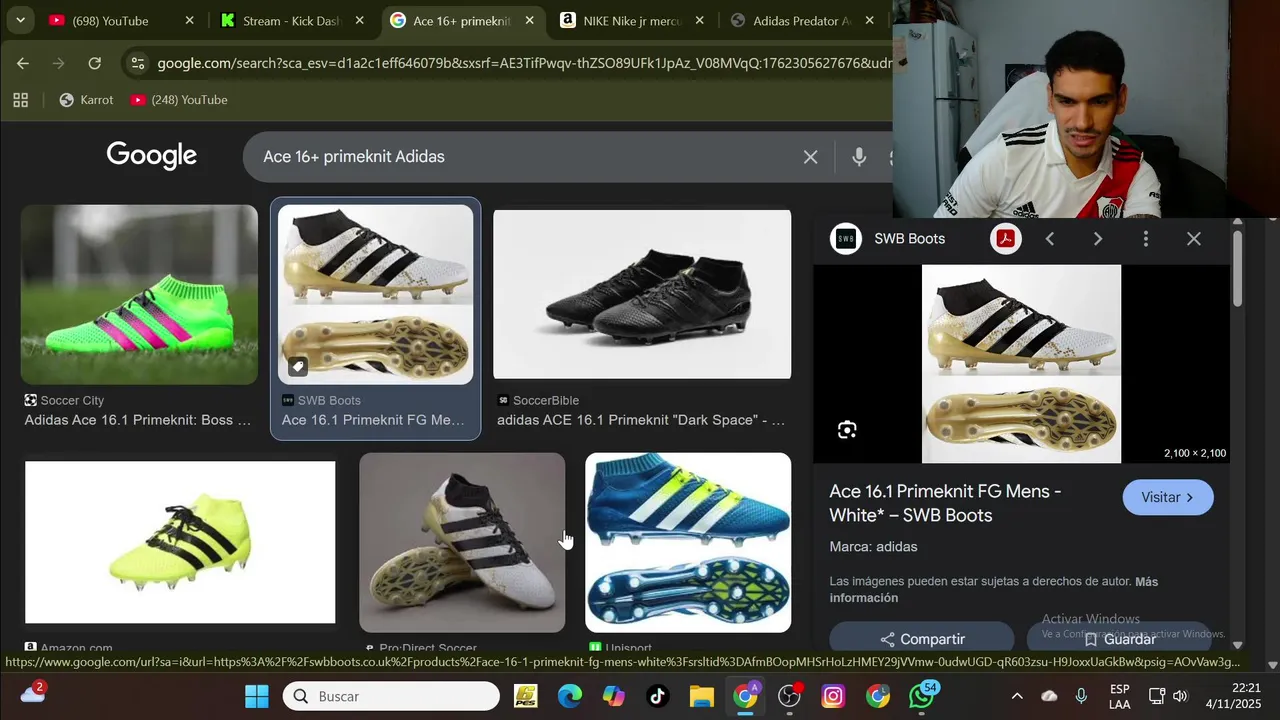
Task: Open Instagram from the taskbar
Action: coord(833,696)
